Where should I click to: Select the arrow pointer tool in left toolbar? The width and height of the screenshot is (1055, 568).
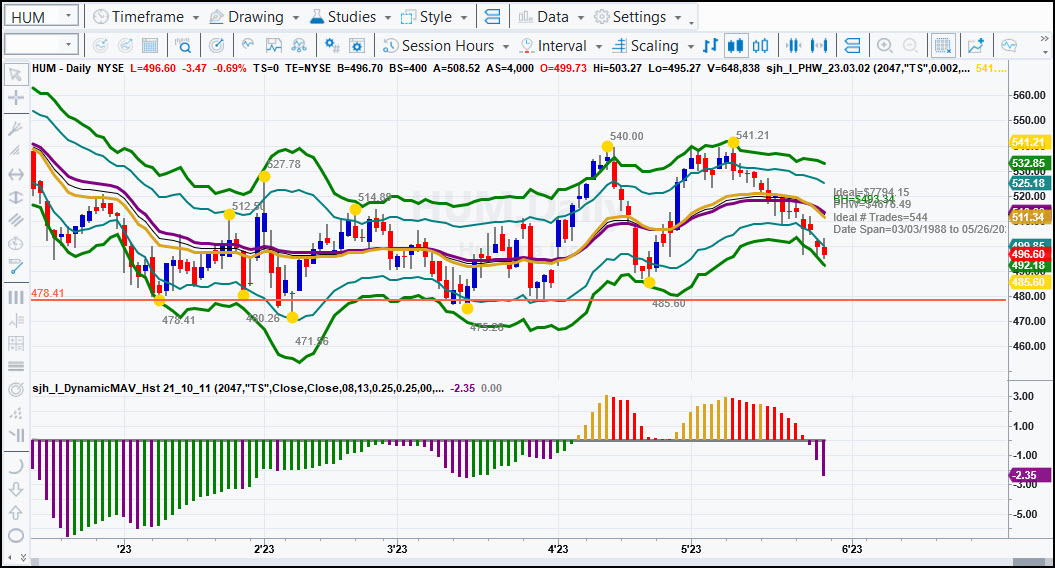coord(15,74)
